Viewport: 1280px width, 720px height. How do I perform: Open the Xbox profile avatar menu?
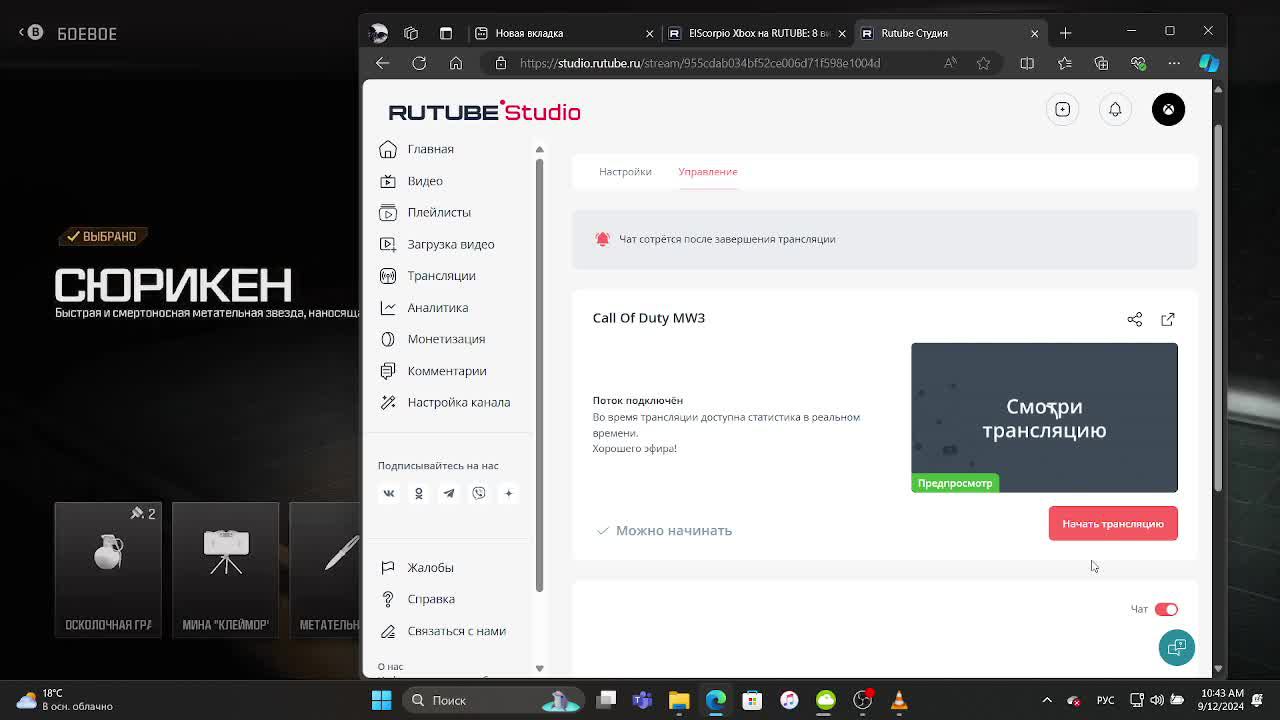click(1168, 109)
